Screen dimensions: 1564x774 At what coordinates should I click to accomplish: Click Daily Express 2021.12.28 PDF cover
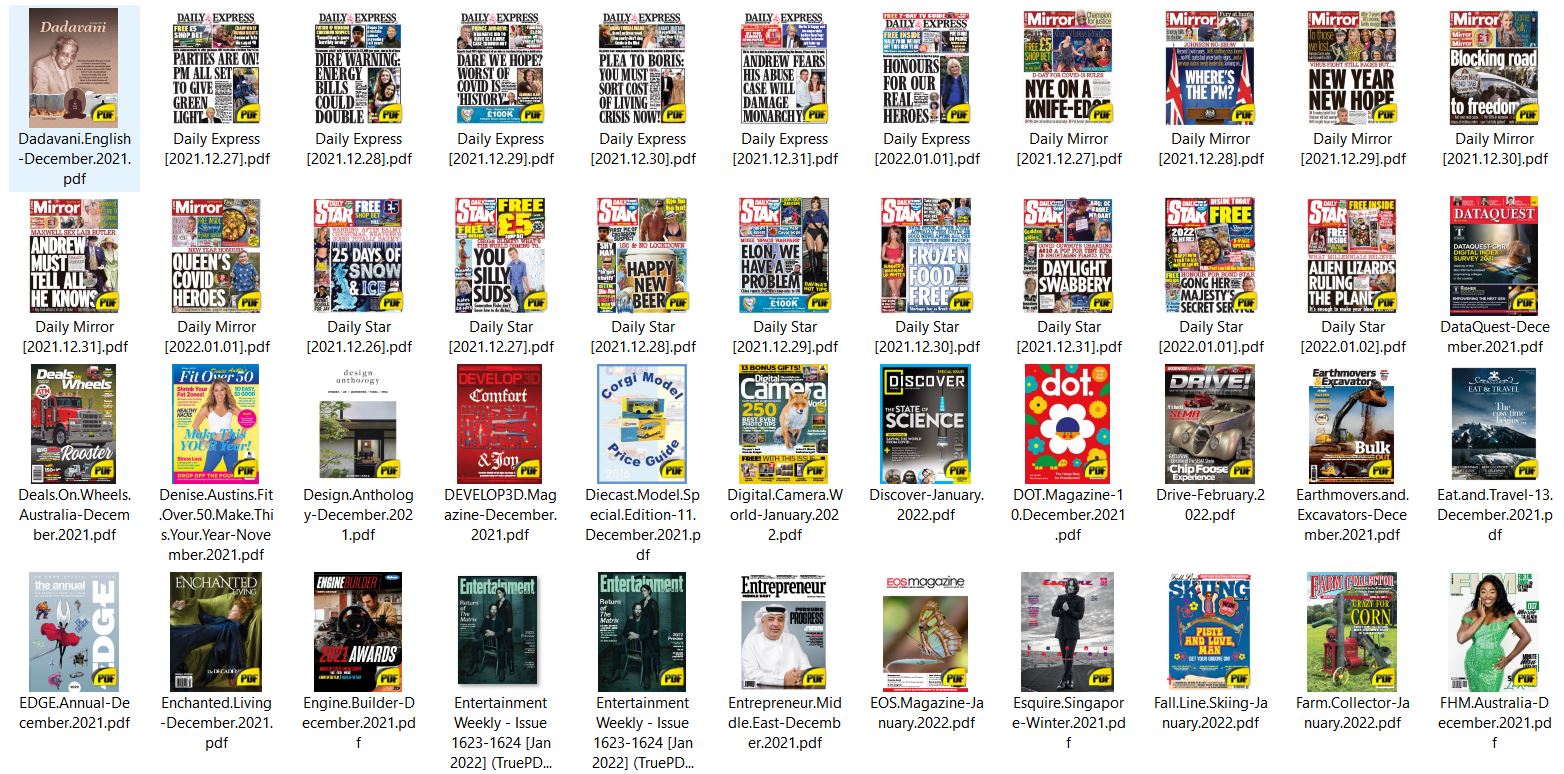click(x=358, y=68)
